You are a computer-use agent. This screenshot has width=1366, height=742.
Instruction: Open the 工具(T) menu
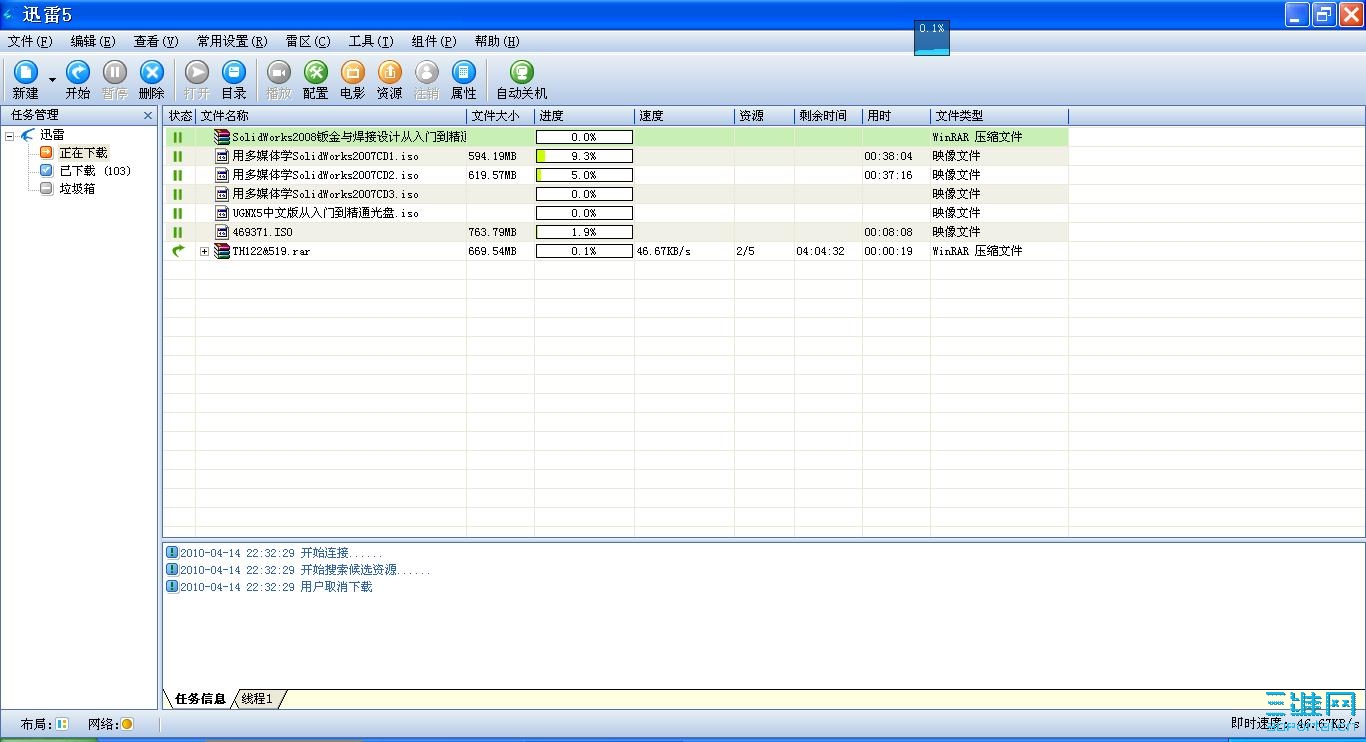[371, 41]
